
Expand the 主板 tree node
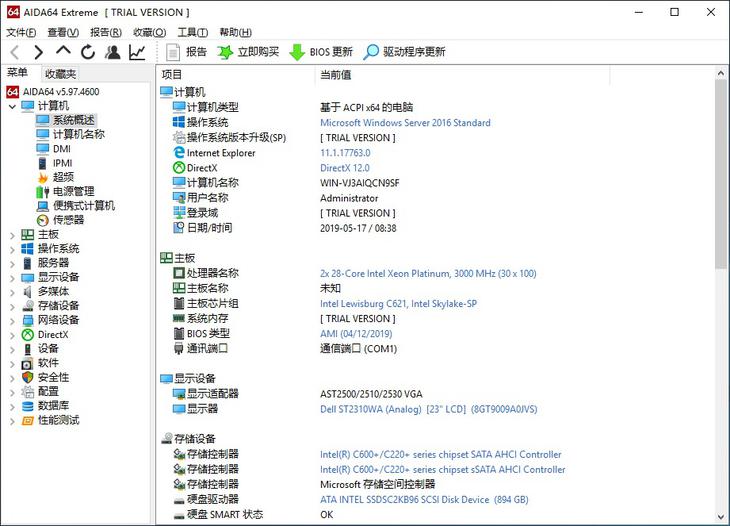point(12,236)
